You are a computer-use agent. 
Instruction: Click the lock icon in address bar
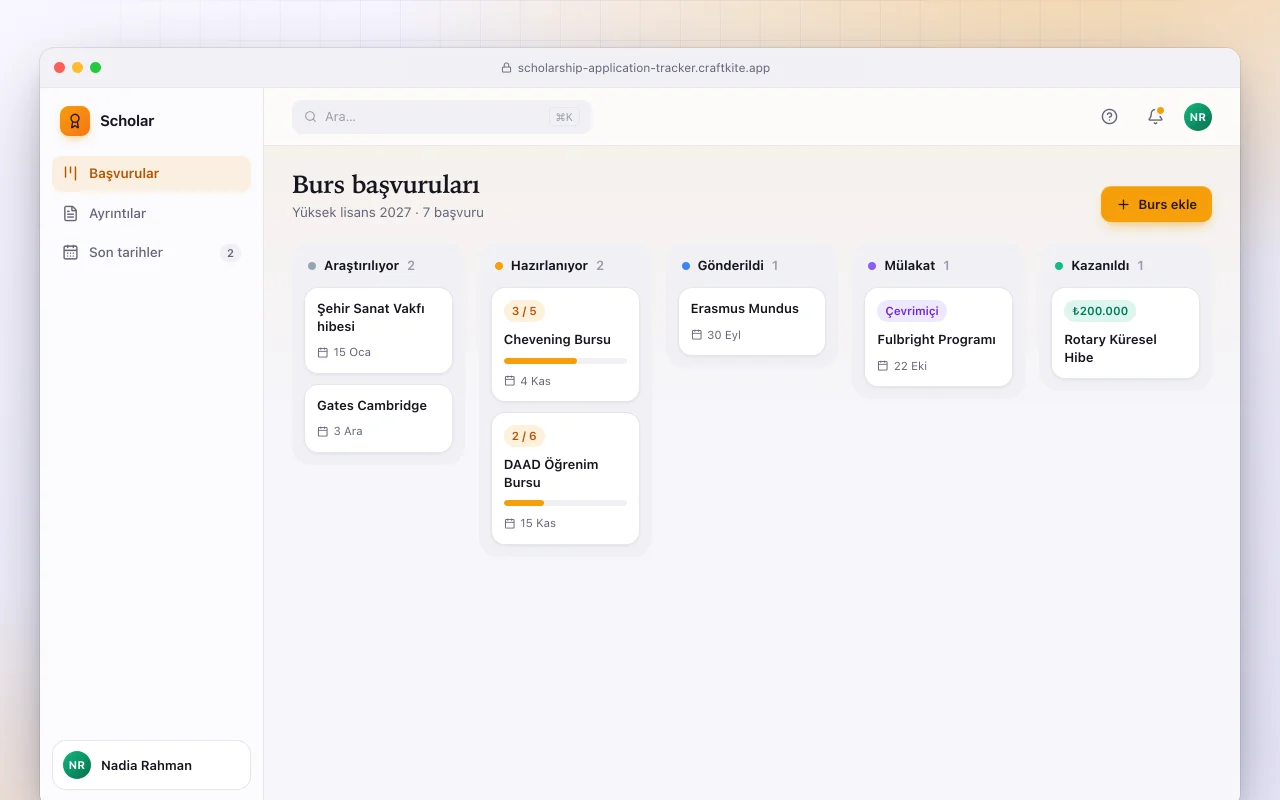tap(506, 68)
